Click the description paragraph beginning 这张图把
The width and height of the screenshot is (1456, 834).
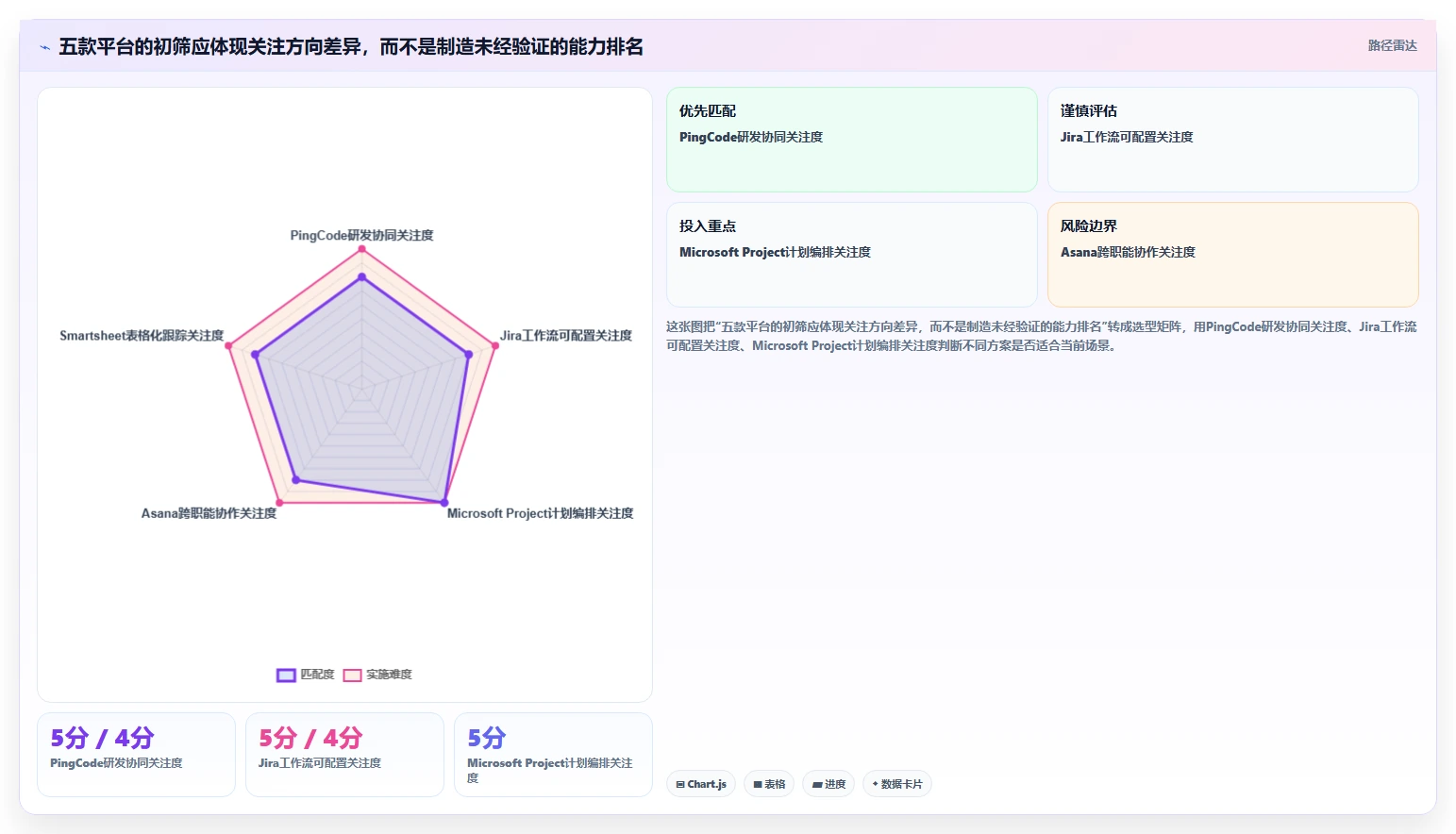(x=1042, y=336)
